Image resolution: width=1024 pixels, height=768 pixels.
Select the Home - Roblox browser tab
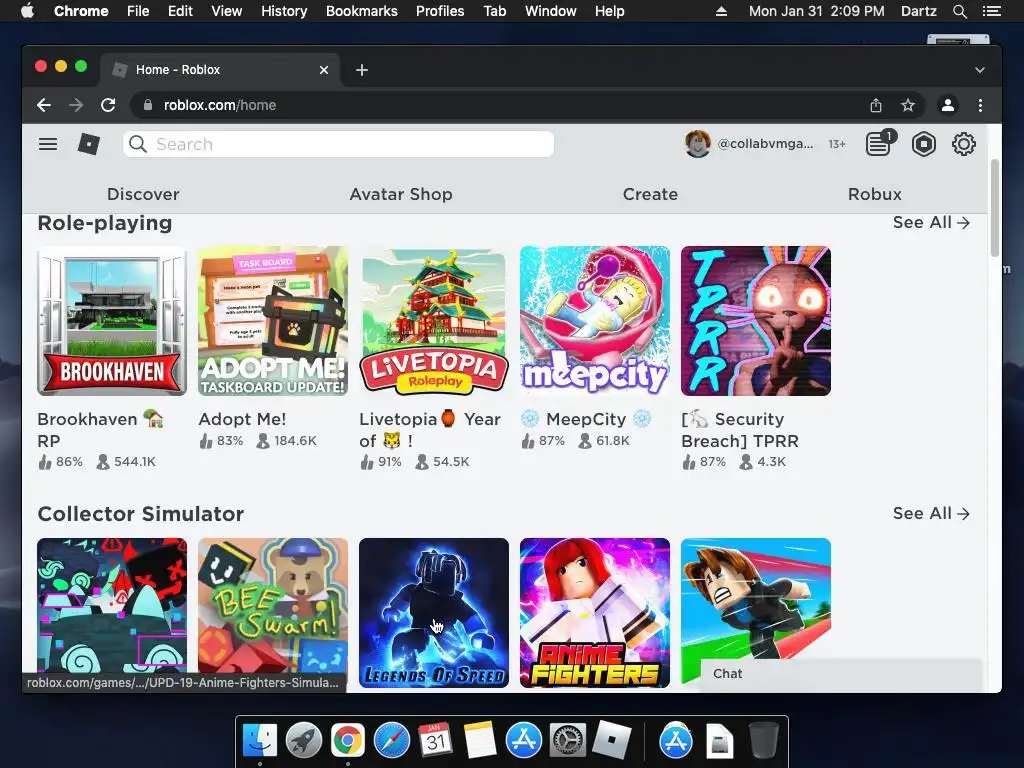219,70
